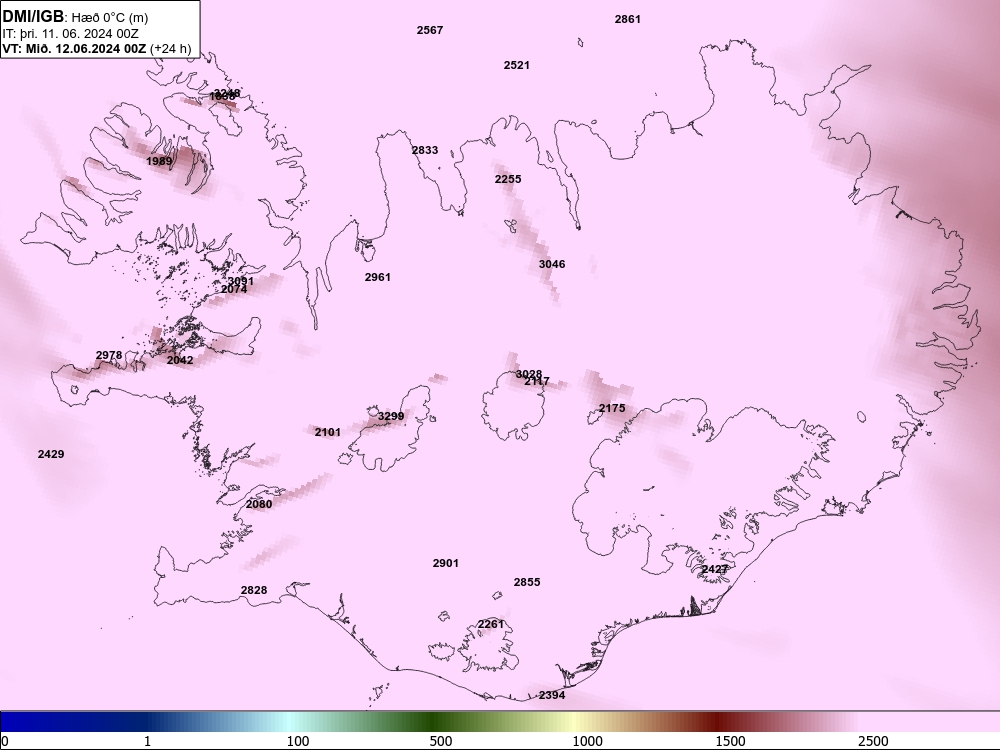Click the height value 2521
The width and height of the screenshot is (1000, 750).
coord(517,65)
